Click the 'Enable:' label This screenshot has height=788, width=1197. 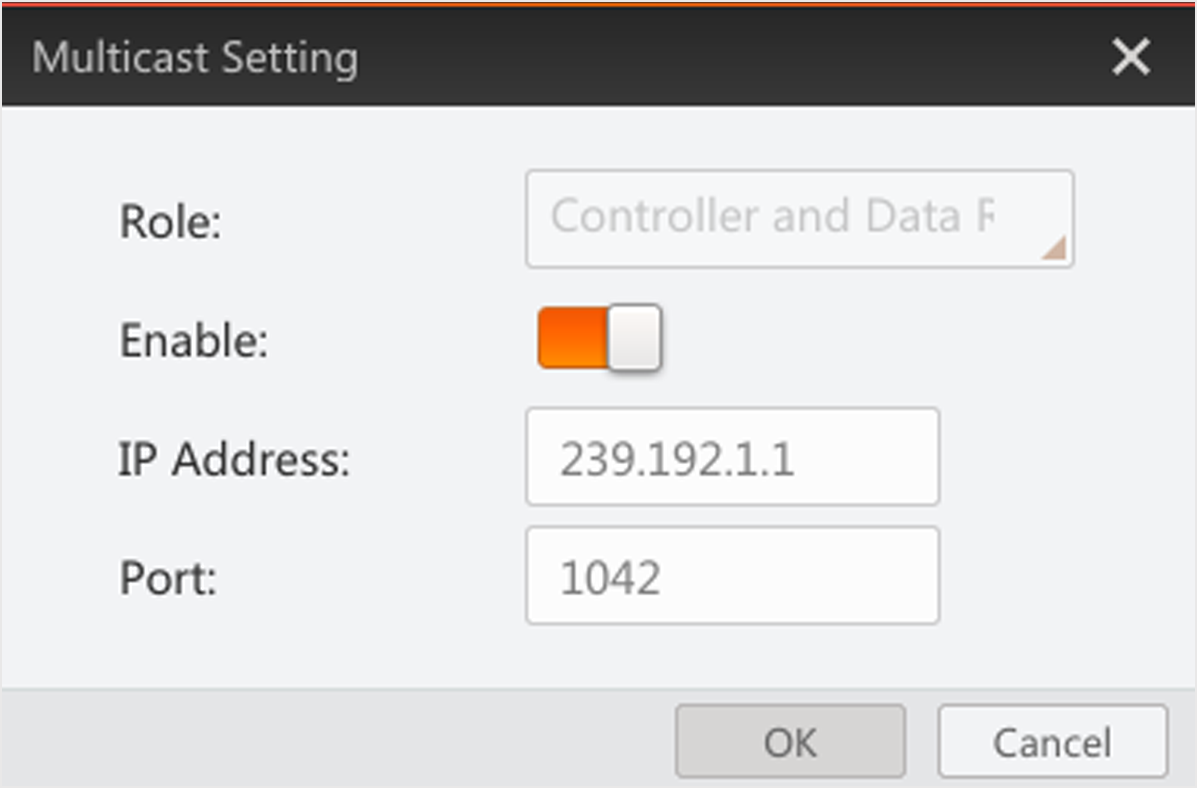tap(194, 341)
